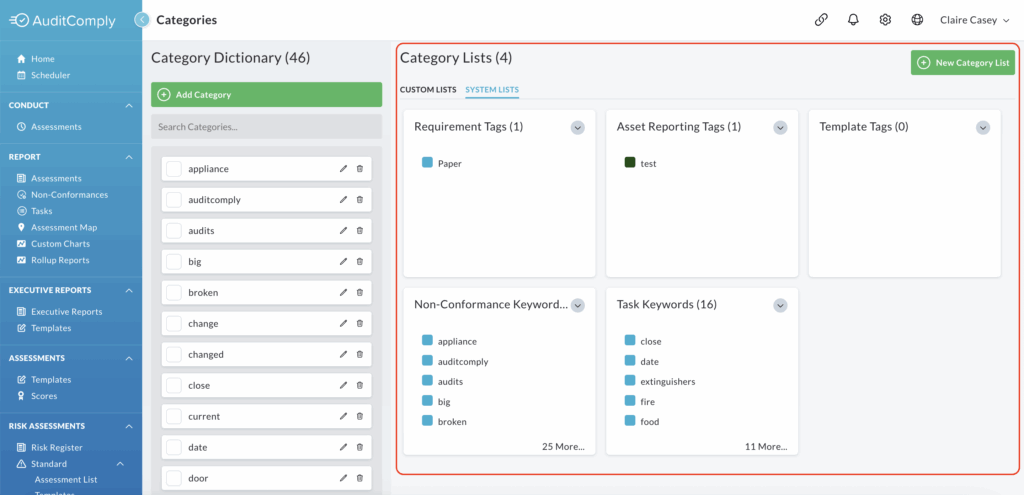Click the New Category List button
The image size is (1024, 495).
[x=962, y=63]
